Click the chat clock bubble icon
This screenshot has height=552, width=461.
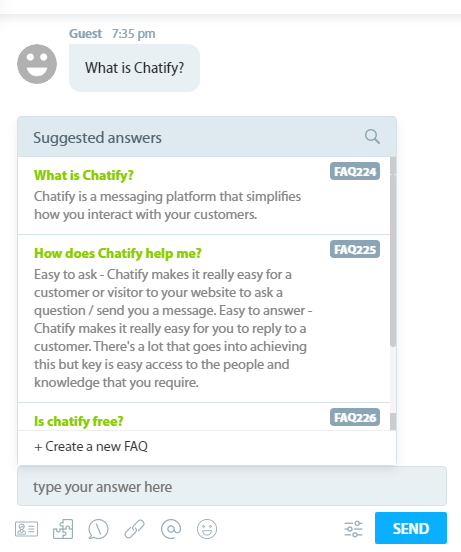click(x=98, y=529)
